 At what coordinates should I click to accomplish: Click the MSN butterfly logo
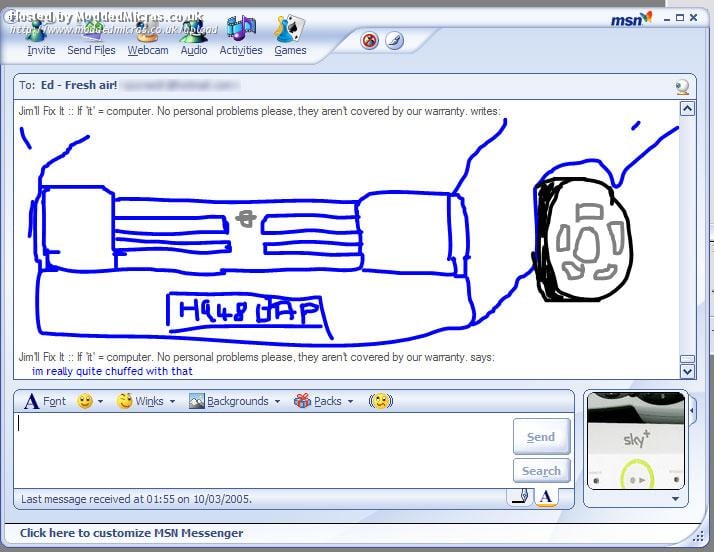[x=632, y=19]
